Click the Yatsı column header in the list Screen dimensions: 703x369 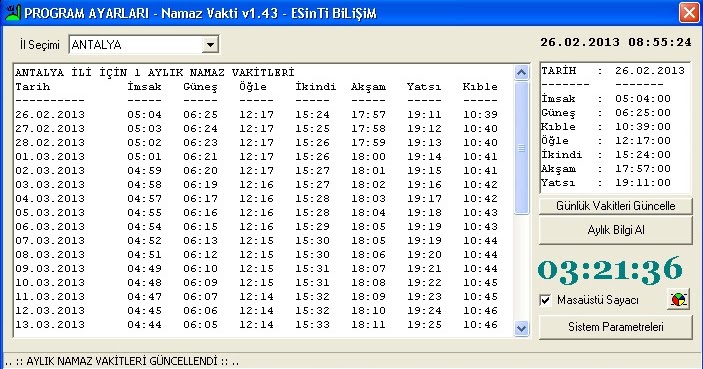click(x=424, y=87)
